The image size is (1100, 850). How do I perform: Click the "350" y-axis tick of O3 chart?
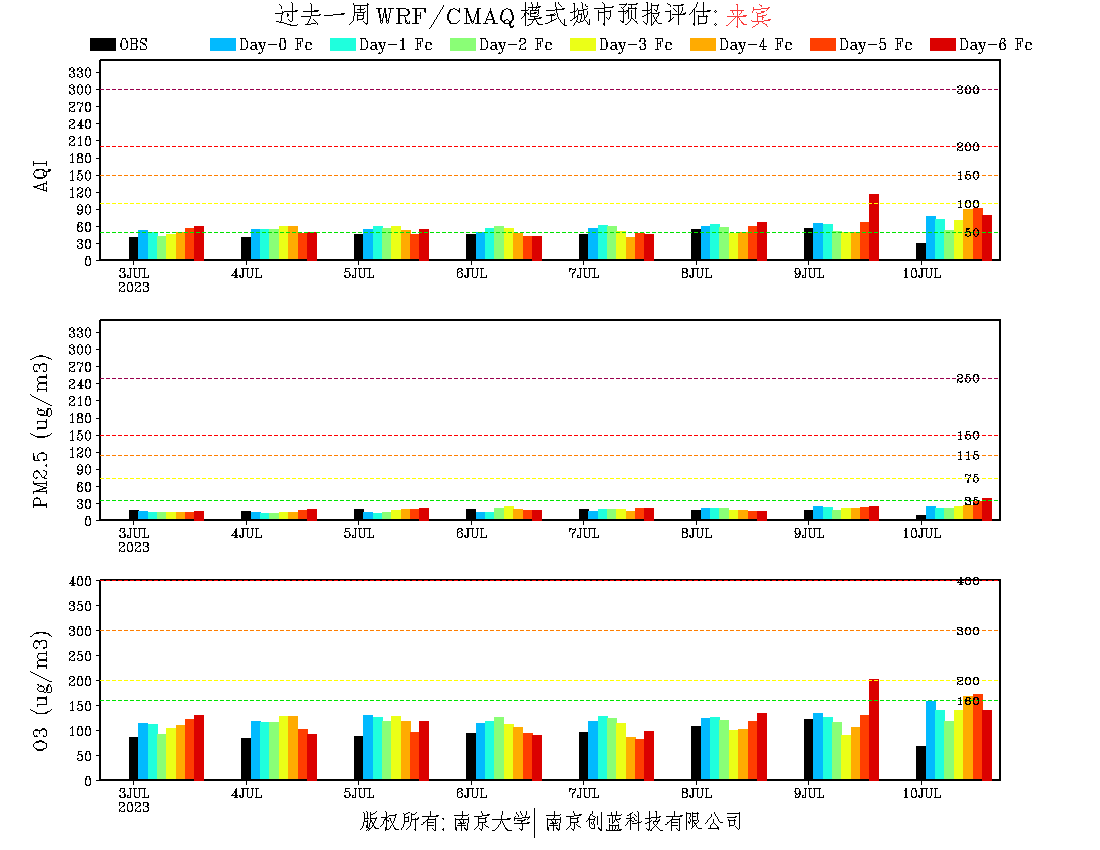tap(80, 606)
